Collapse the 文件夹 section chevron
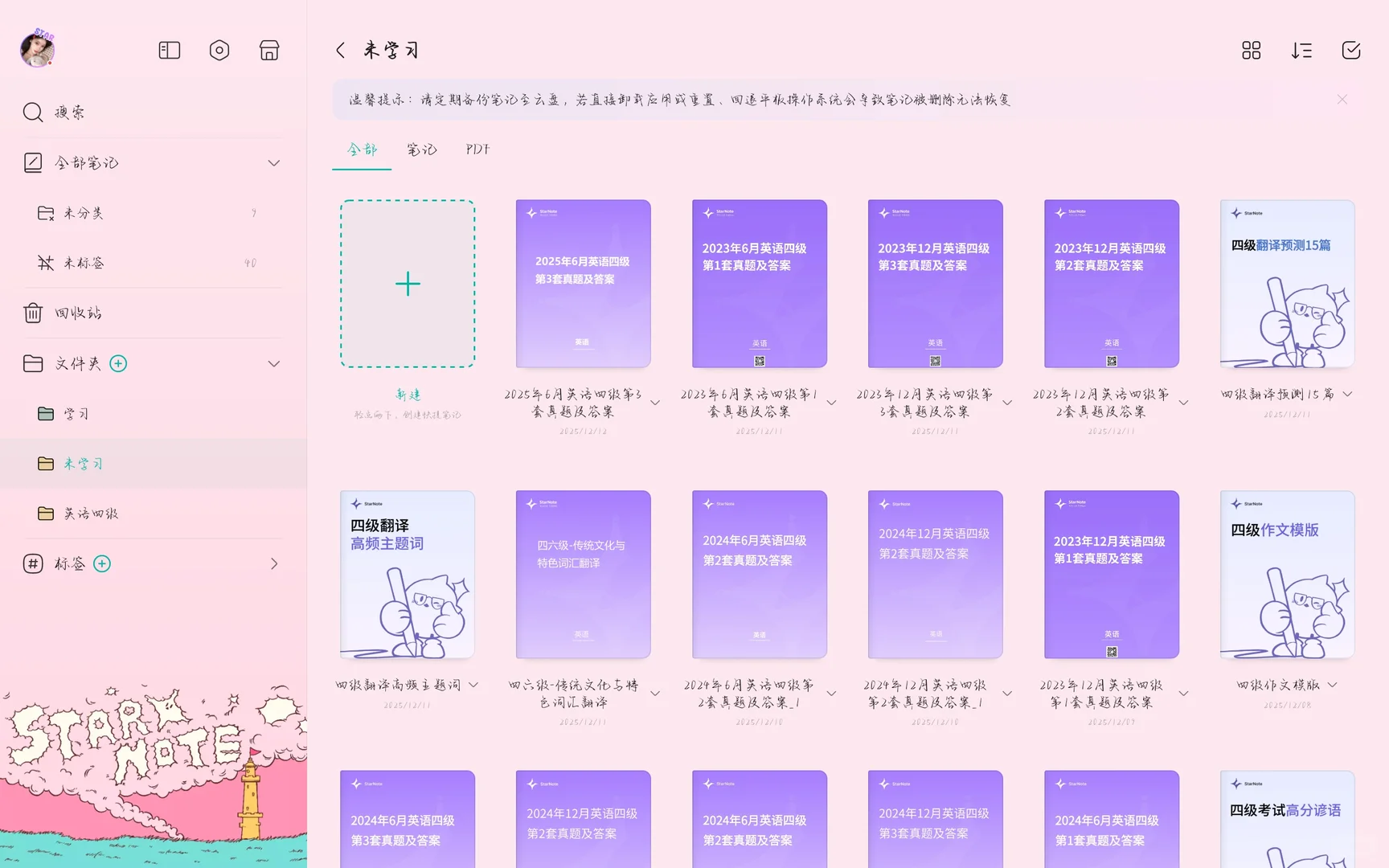Screen dimensions: 1389x868 click(x=274, y=363)
